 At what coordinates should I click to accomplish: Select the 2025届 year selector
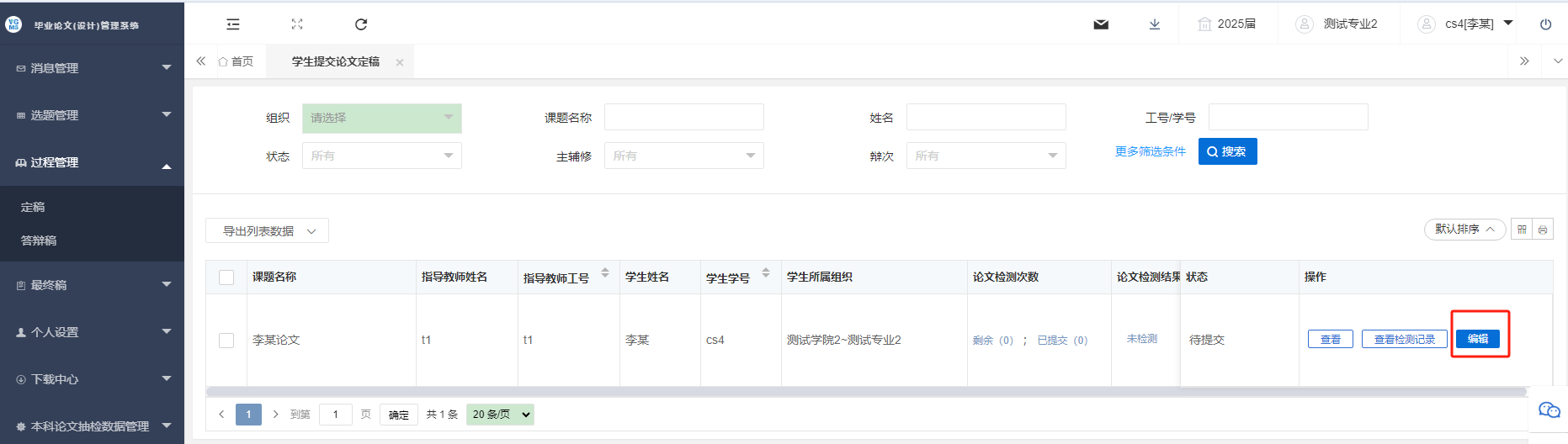point(1227,24)
